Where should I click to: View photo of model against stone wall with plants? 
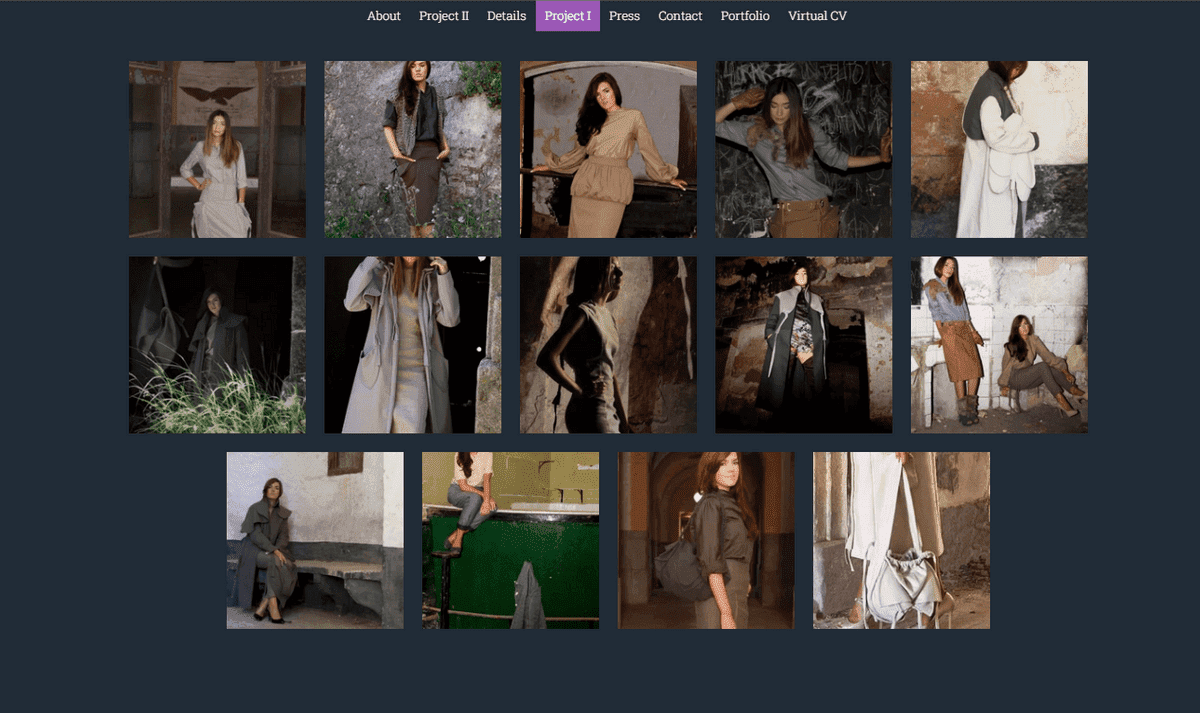[x=413, y=149]
